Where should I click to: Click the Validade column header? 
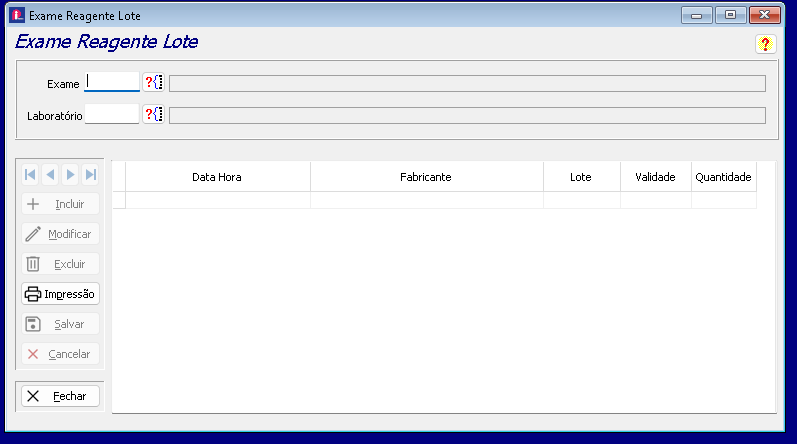pos(655,177)
